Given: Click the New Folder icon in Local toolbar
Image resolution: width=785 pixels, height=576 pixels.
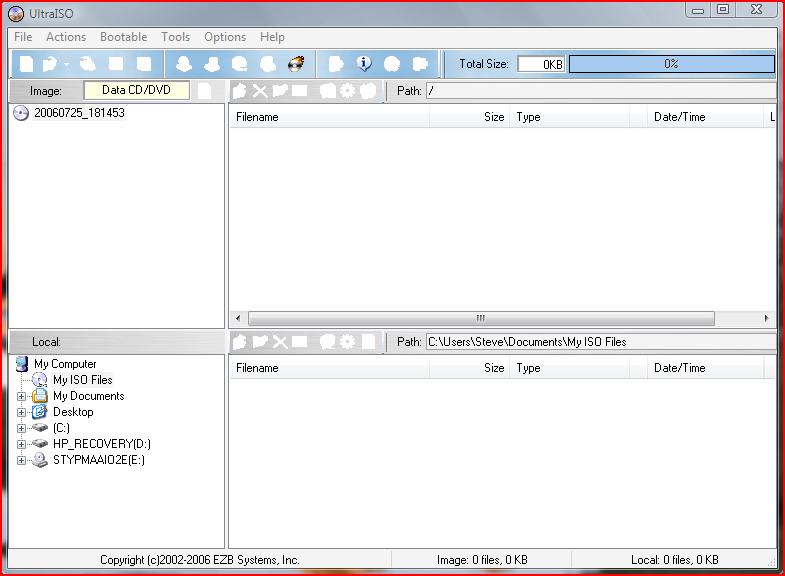Looking at the screenshot, I should click(x=261, y=342).
